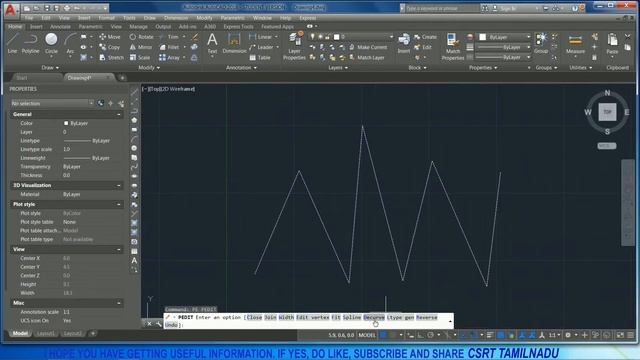The width and height of the screenshot is (640, 360).
Task: Open the Insert ribbon tab
Action: pos(36,27)
